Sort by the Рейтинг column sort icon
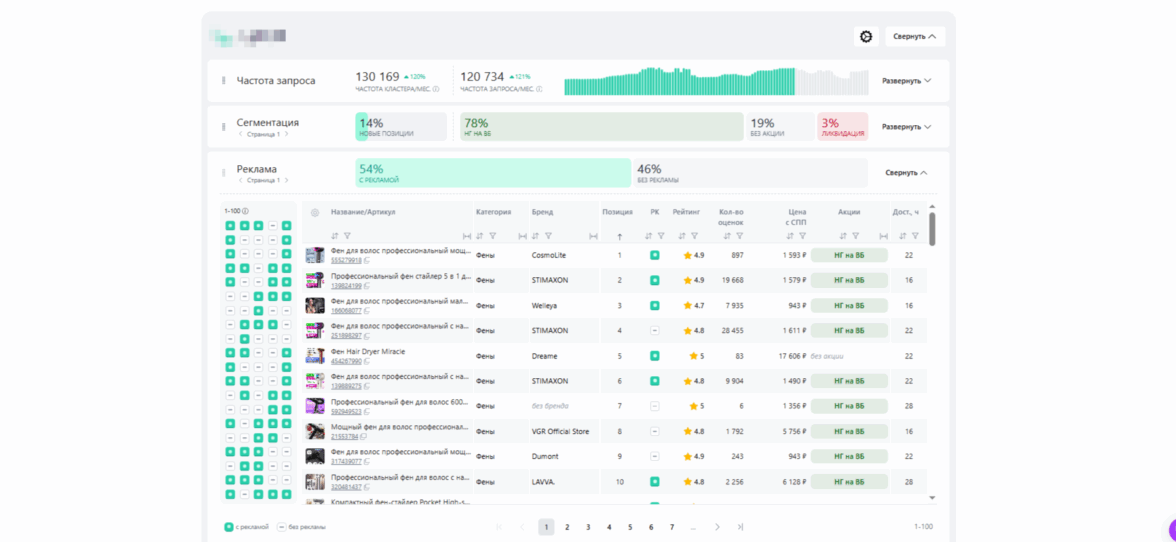 [x=682, y=236]
